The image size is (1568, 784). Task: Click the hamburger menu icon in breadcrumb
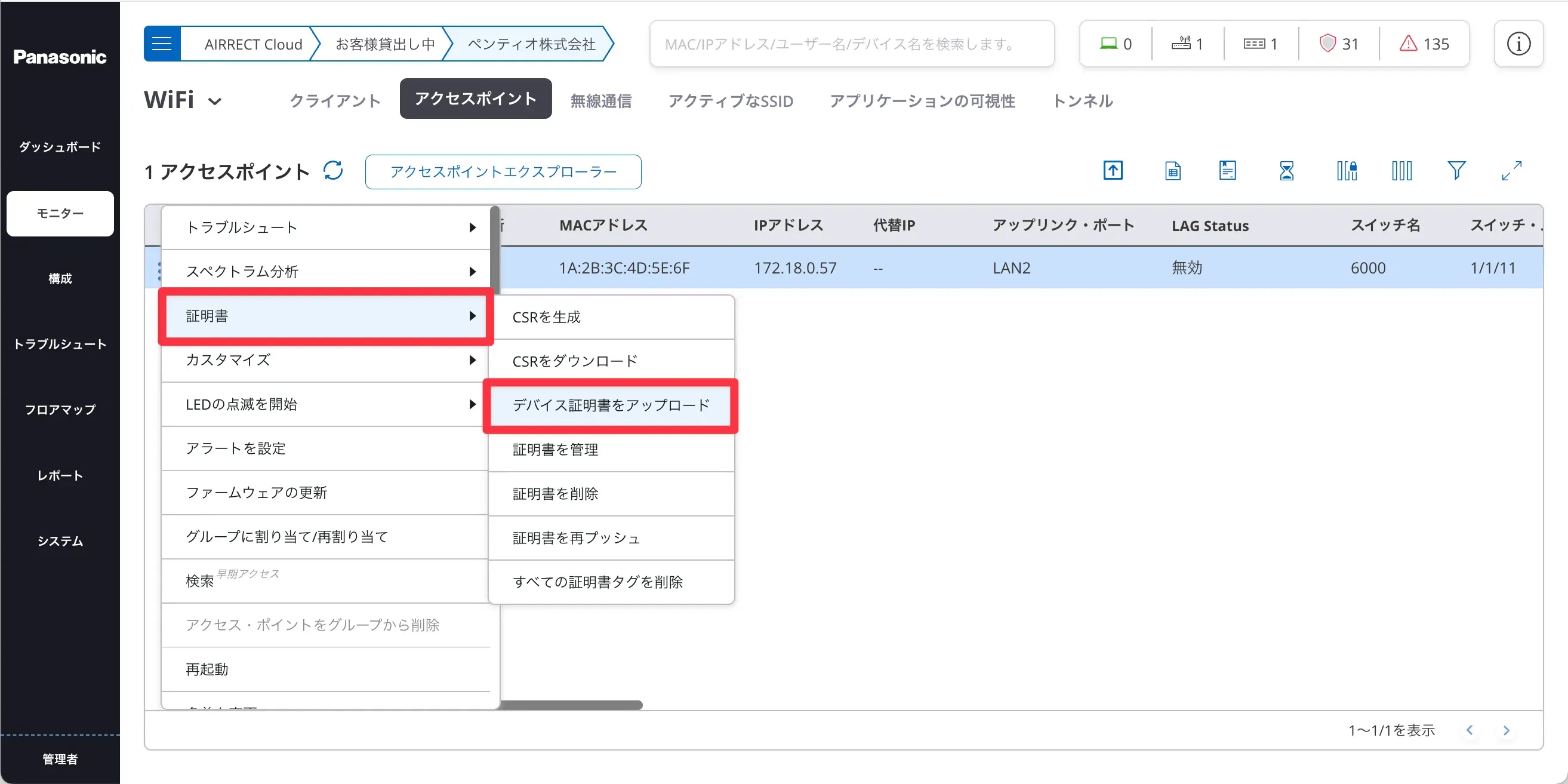(x=162, y=44)
